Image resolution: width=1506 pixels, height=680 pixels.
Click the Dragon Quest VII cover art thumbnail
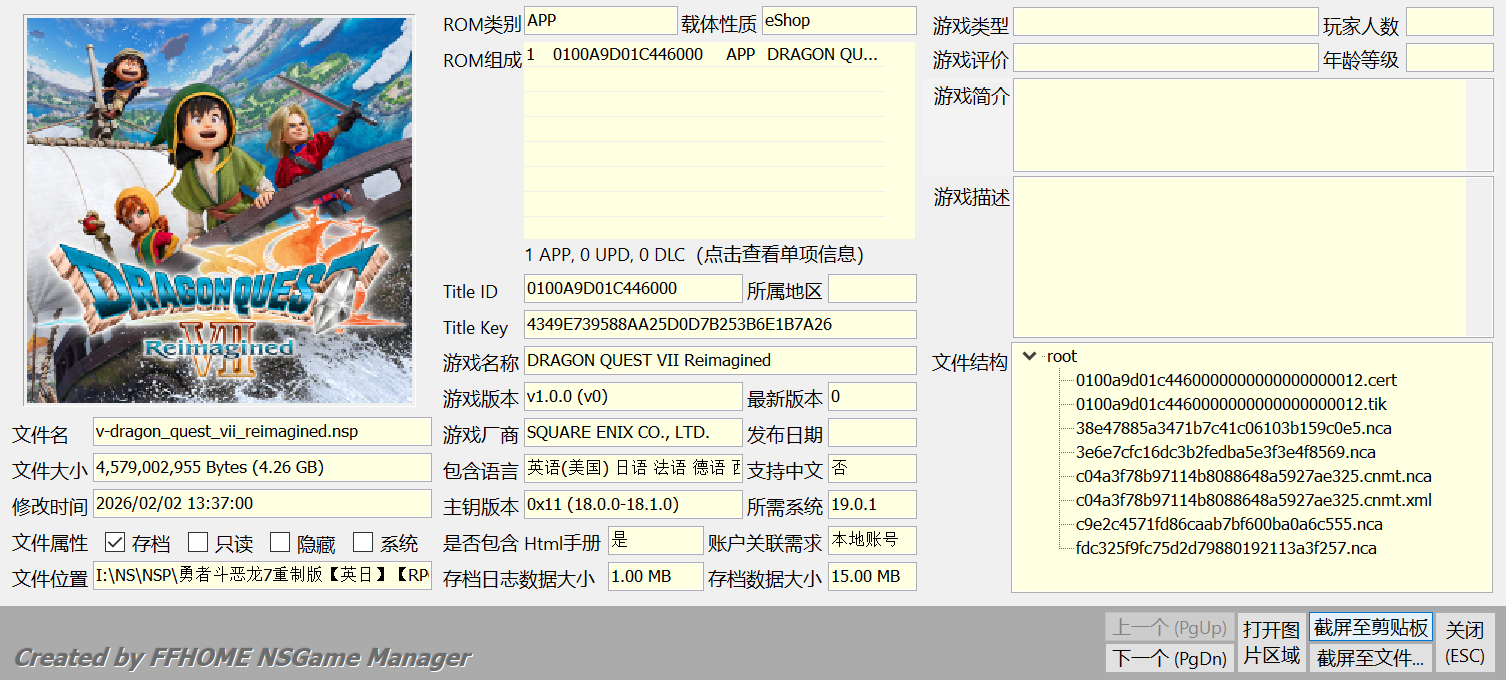[x=219, y=210]
